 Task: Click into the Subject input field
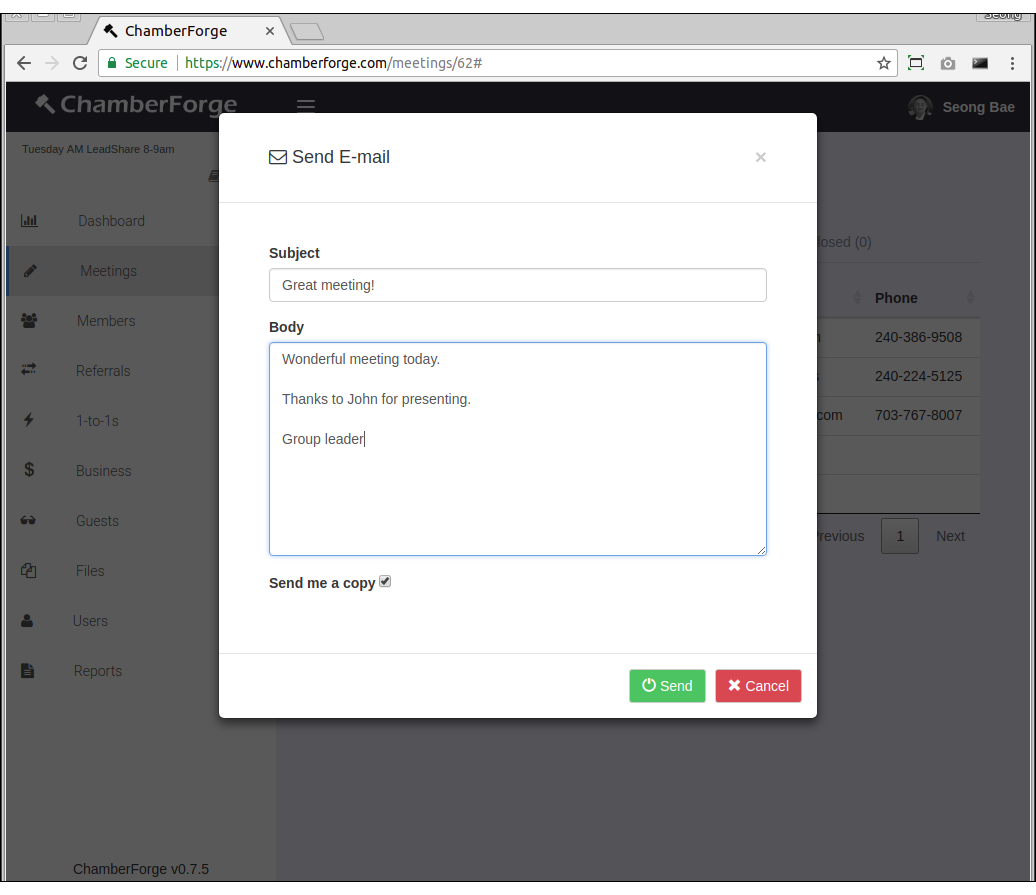coord(517,285)
